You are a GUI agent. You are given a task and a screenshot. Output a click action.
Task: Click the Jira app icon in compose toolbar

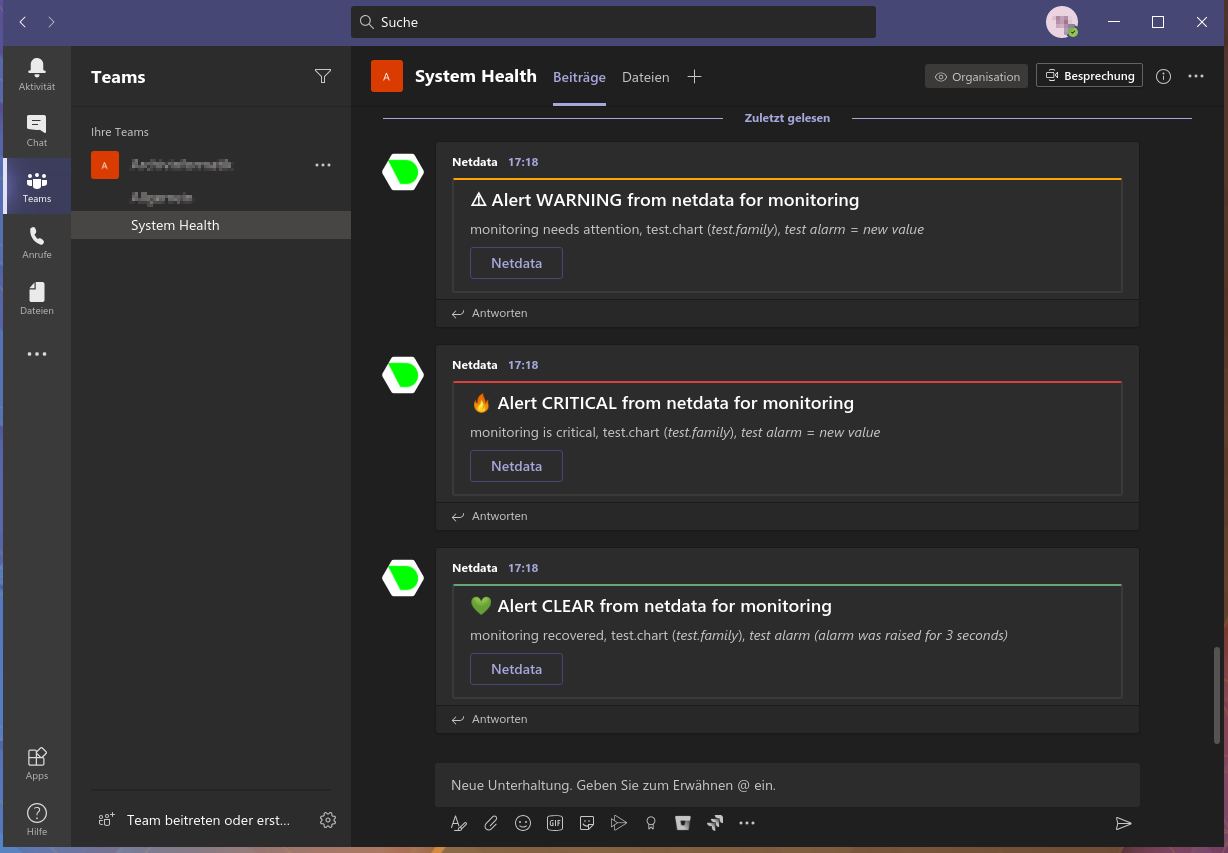click(715, 823)
